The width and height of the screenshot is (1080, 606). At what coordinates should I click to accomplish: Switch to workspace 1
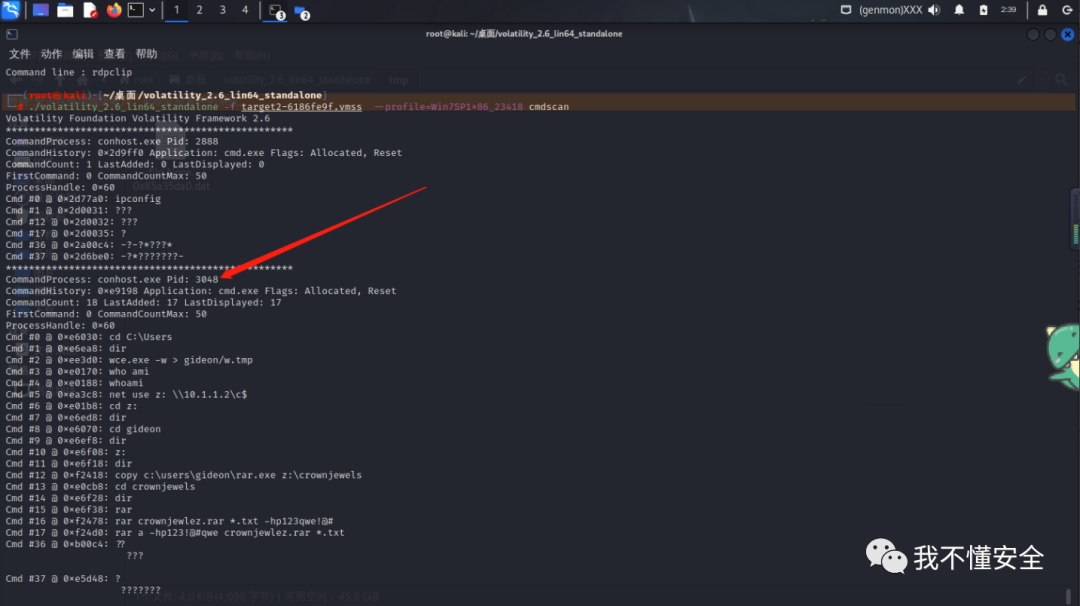[x=176, y=10]
